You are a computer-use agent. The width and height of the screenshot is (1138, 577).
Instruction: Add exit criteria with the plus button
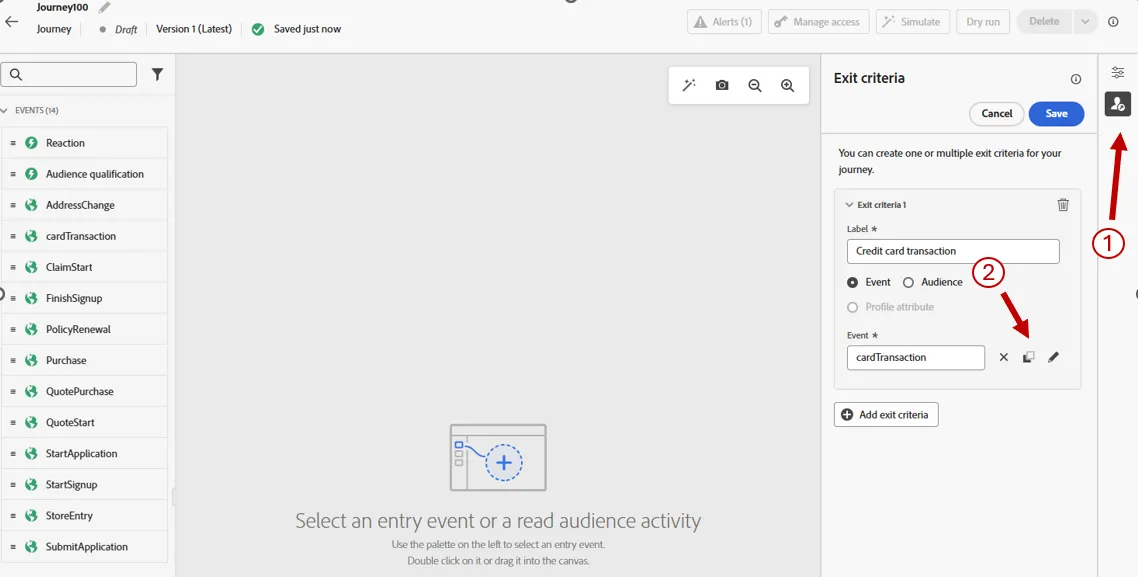pyautogui.click(x=886, y=414)
